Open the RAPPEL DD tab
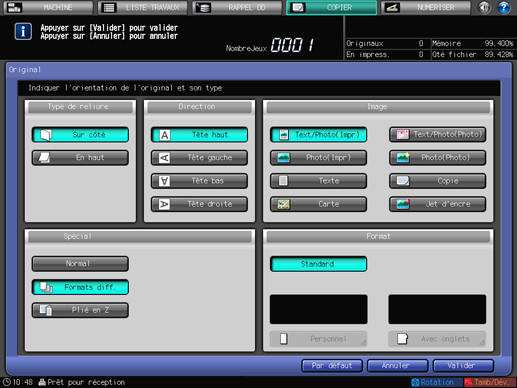The image size is (517, 388). (x=237, y=7)
